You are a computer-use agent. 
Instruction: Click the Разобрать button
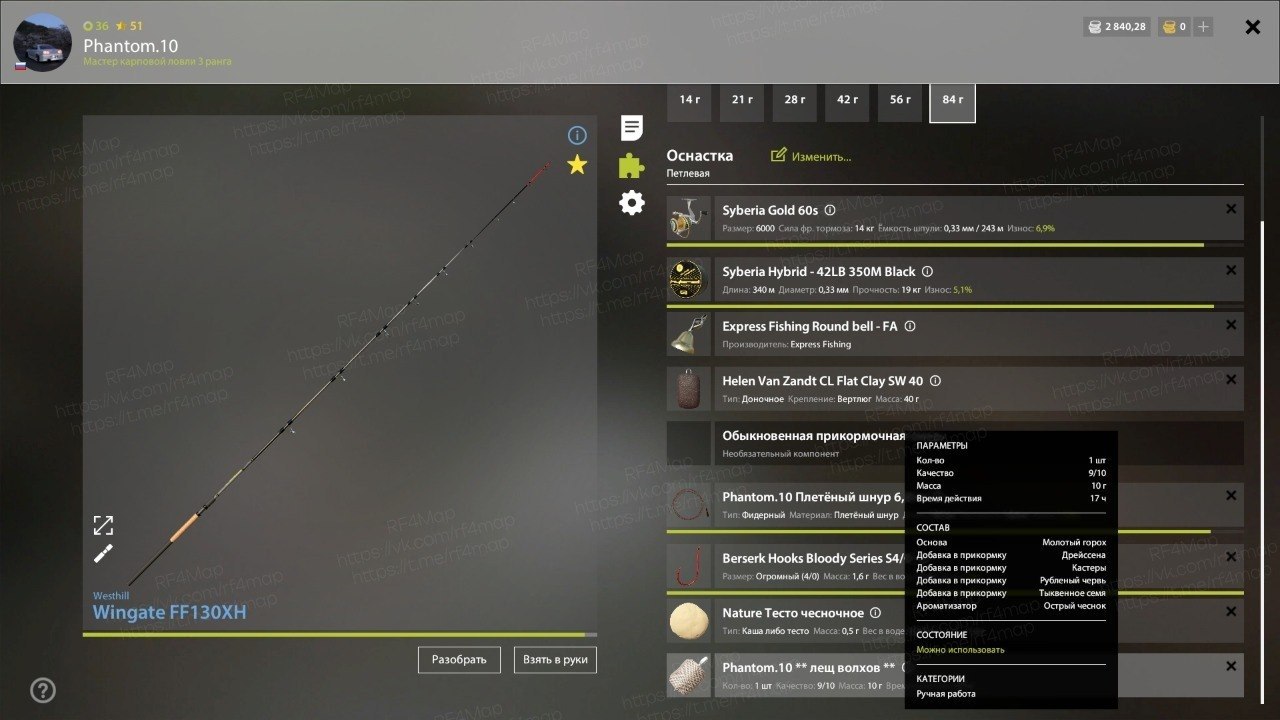tap(459, 660)
